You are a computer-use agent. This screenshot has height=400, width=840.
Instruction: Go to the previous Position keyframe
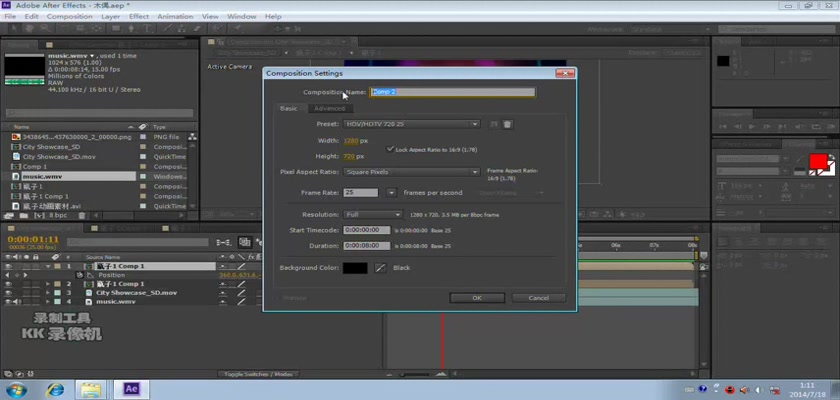(x=8, y=275)
